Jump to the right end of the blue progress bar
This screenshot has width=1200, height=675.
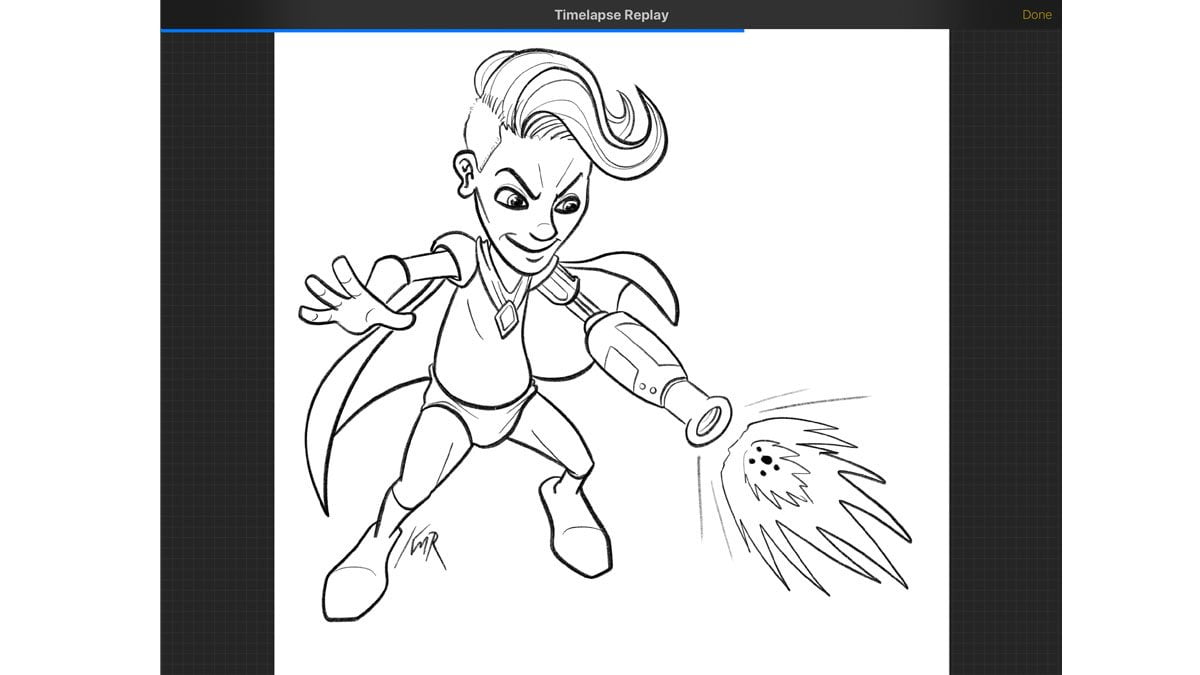742,30
